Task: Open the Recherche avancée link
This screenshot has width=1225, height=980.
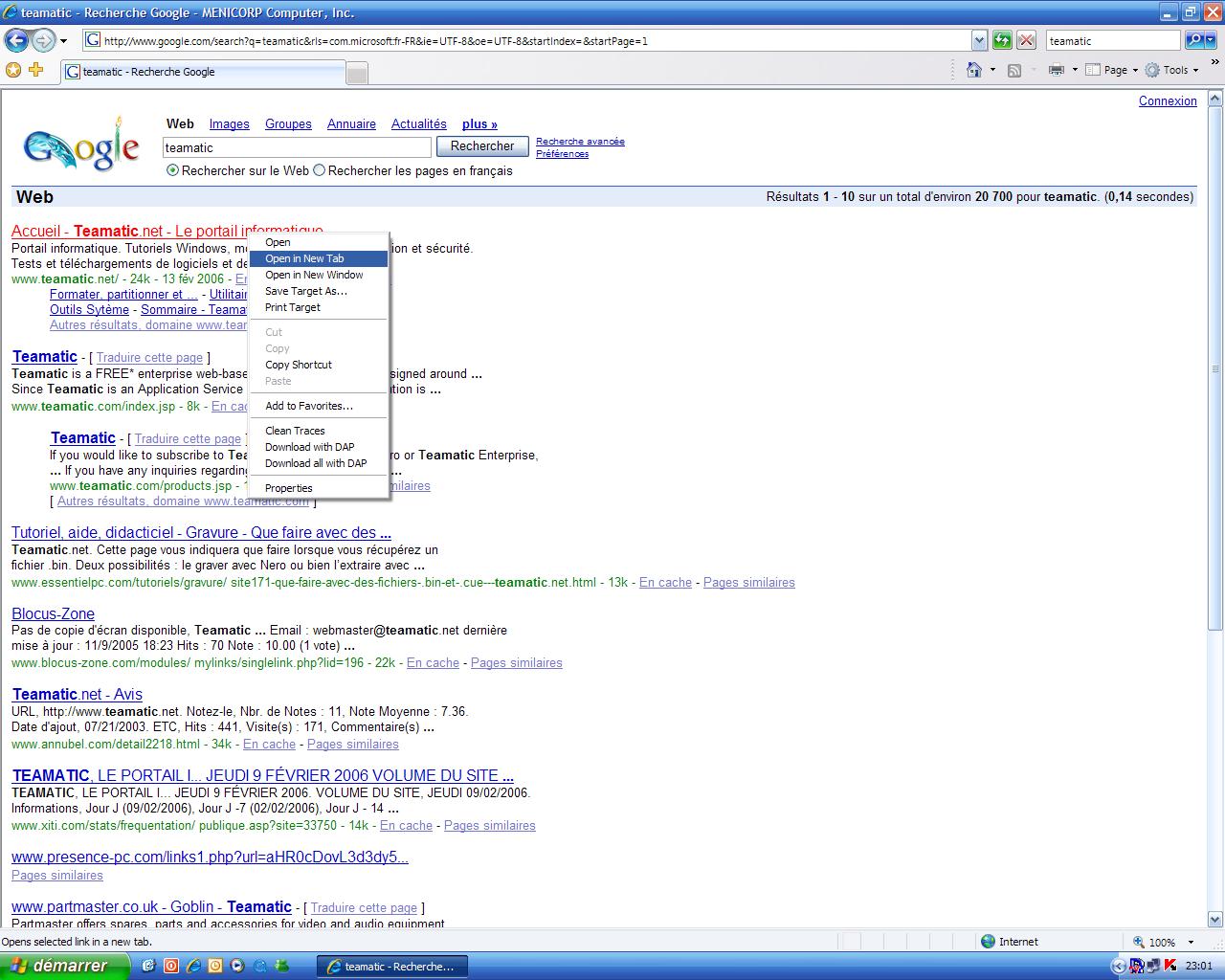Action: [580, 142]
